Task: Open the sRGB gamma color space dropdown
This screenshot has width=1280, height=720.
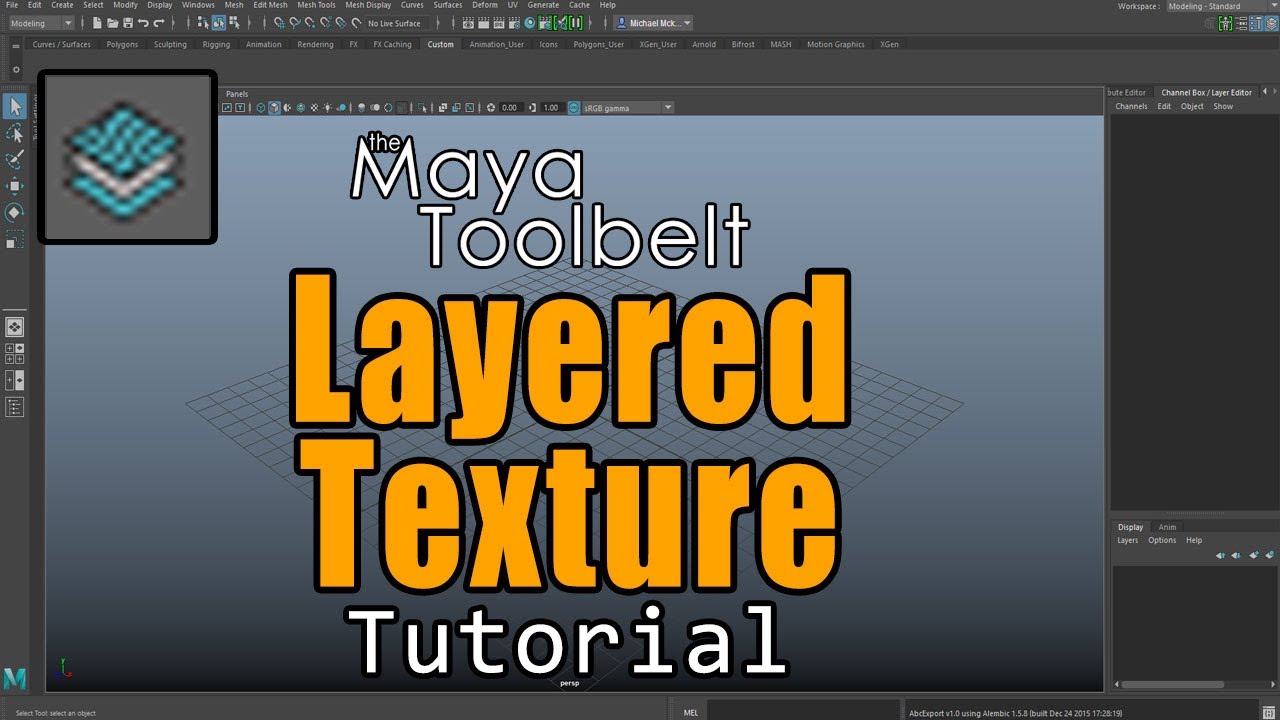Action: coord(628,107)
